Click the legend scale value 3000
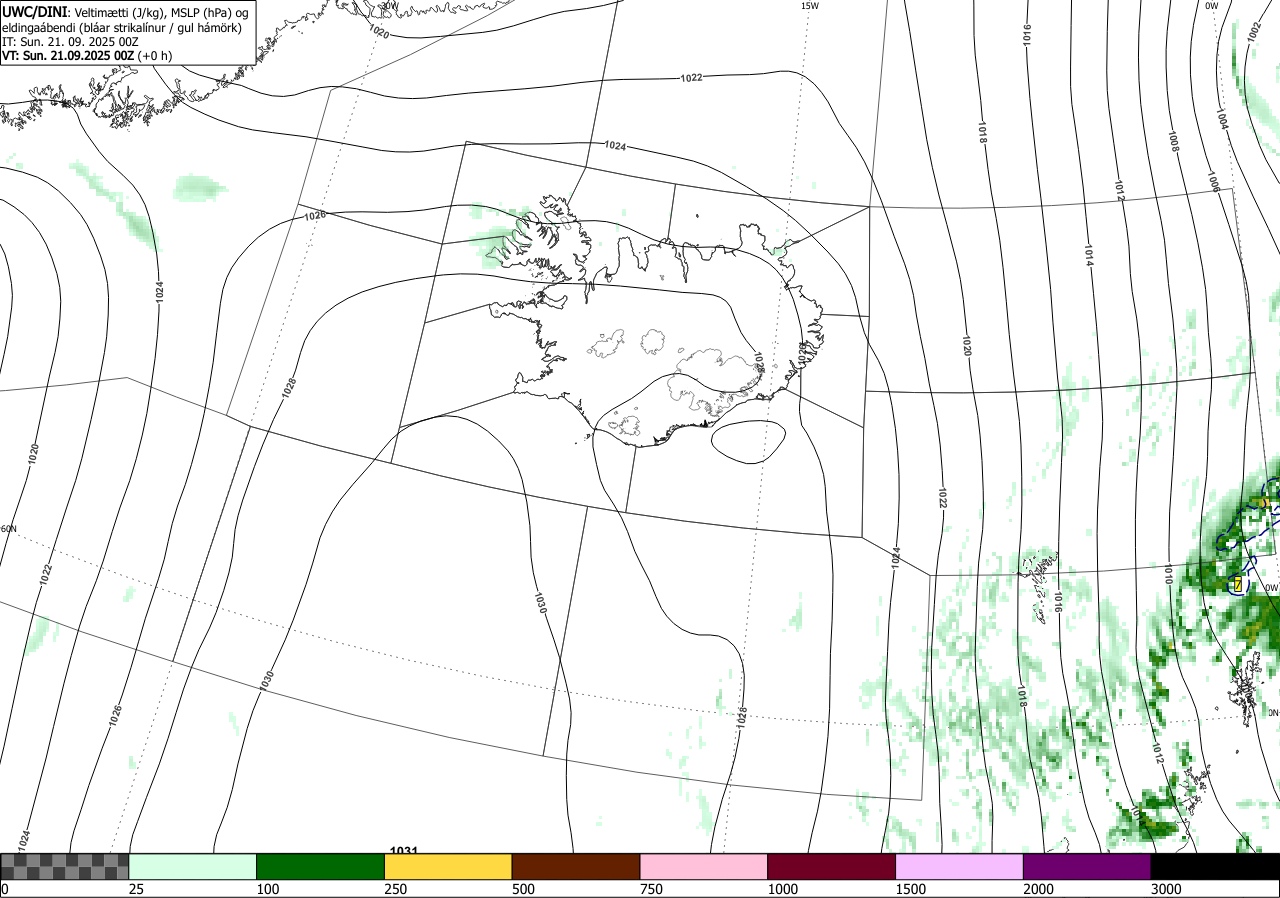 [1166, 889]
